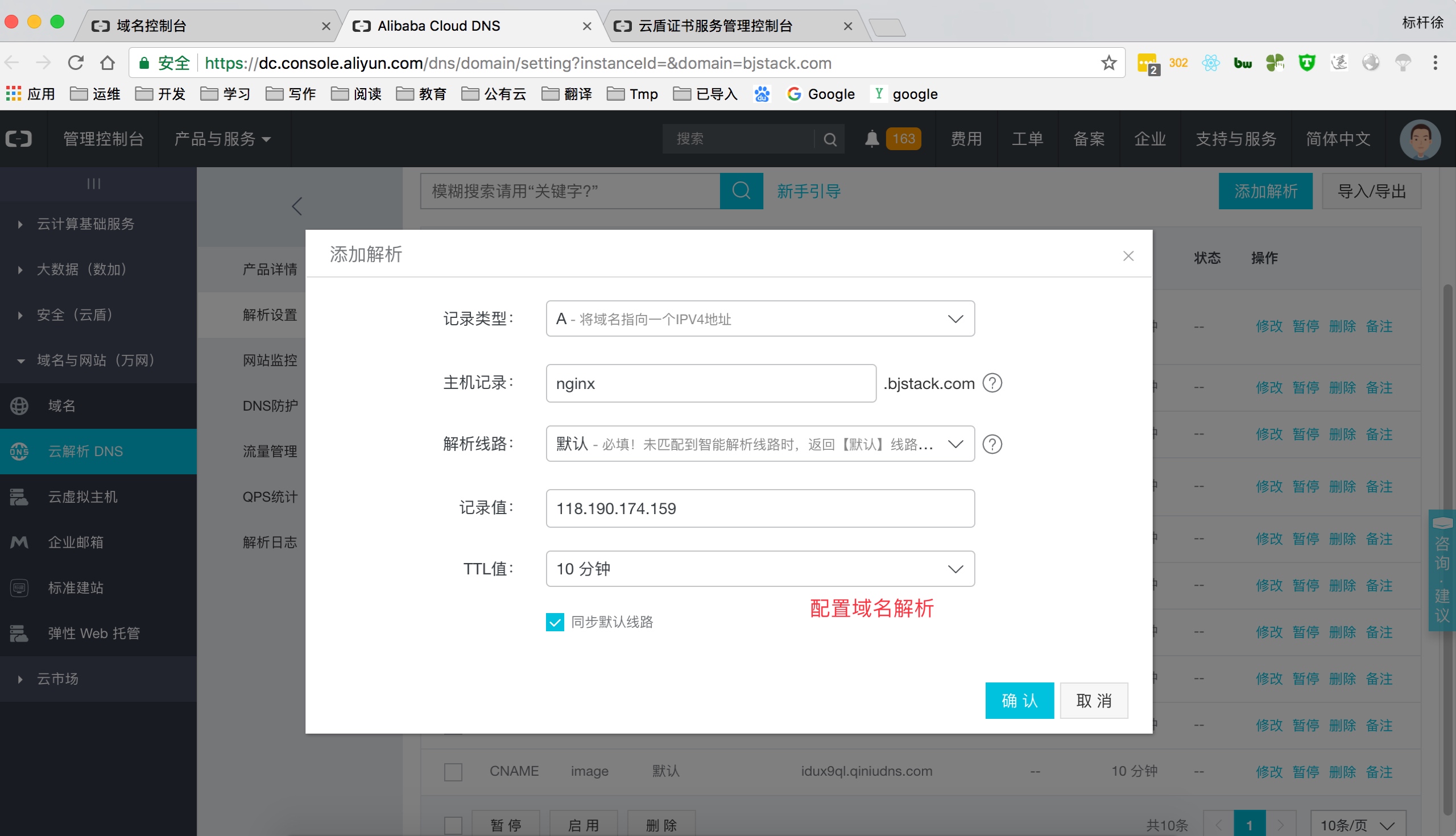Tick the select-all checkbox beside 暂停

[x=453, y=825]
